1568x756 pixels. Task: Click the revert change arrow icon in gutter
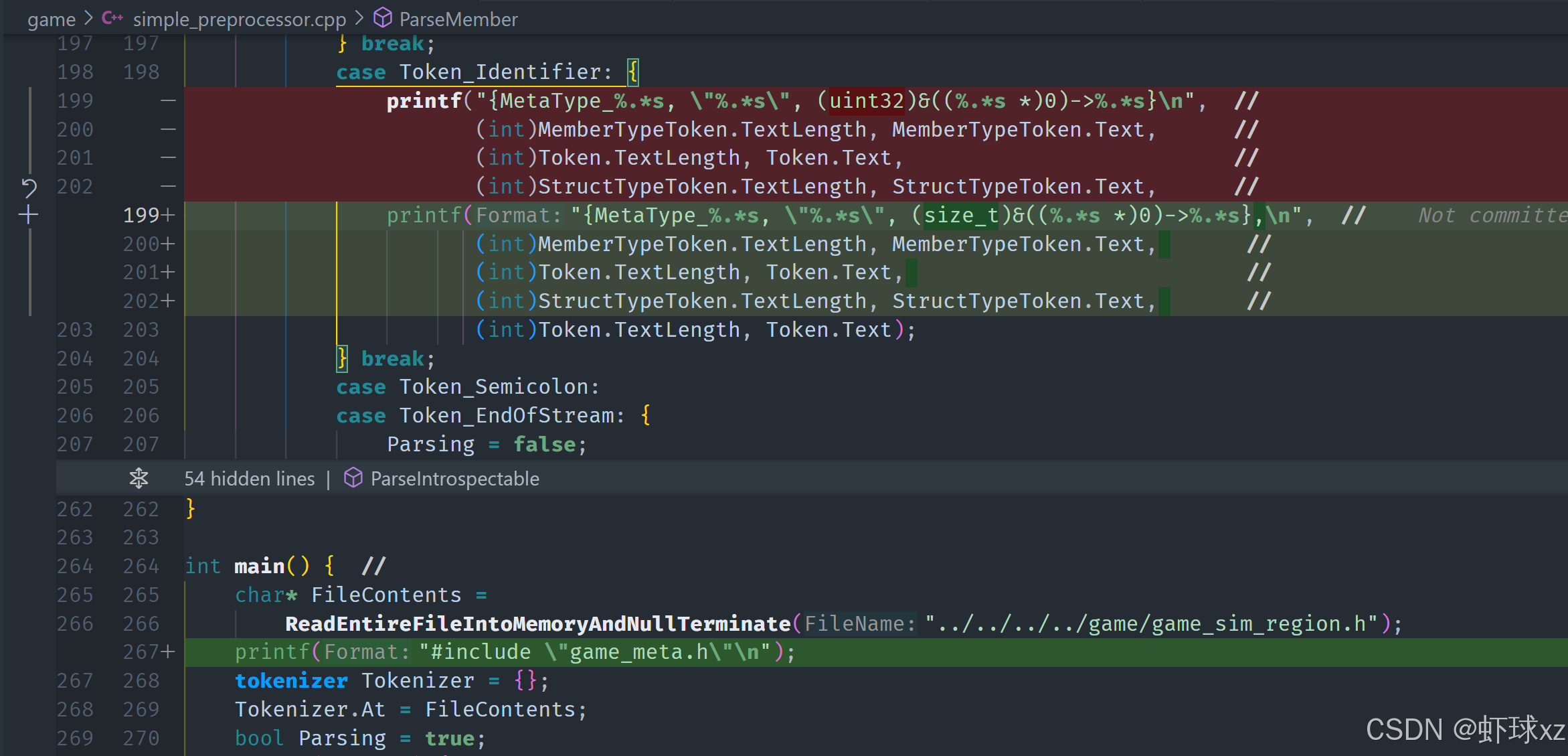click(x=29, y=187)
